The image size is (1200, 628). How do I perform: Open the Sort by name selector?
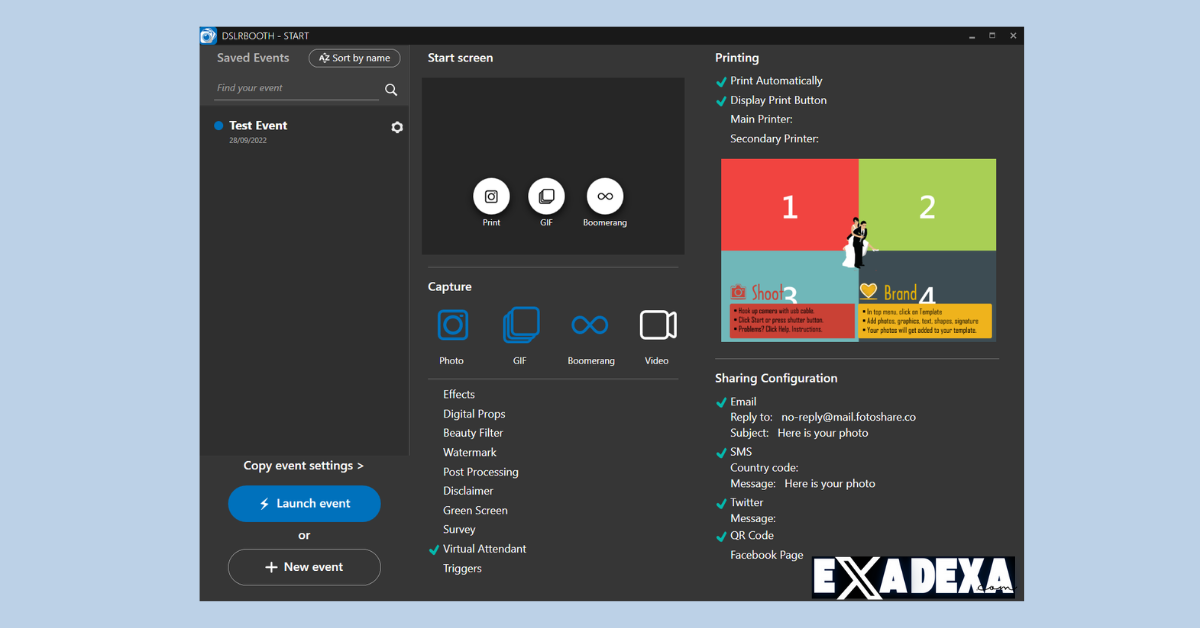coord(354,57)
